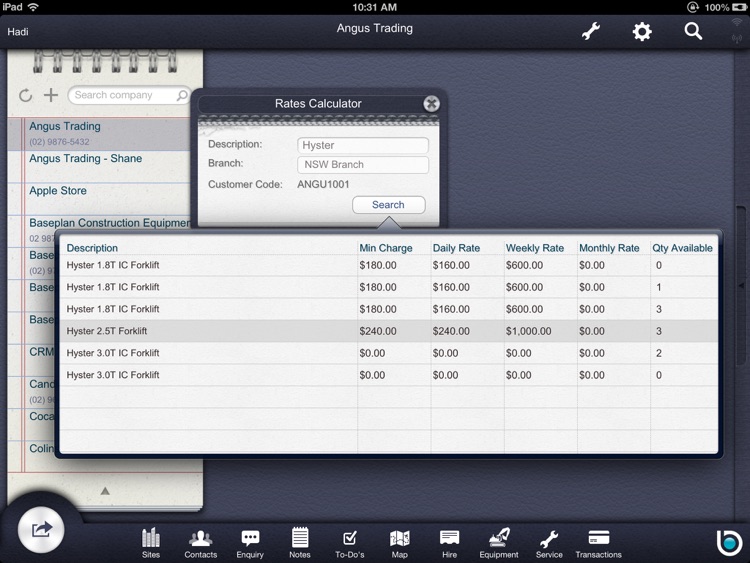Screen dimensions: 750x563
Task: Add a new company with plus icon
Action: click(51, 95)
